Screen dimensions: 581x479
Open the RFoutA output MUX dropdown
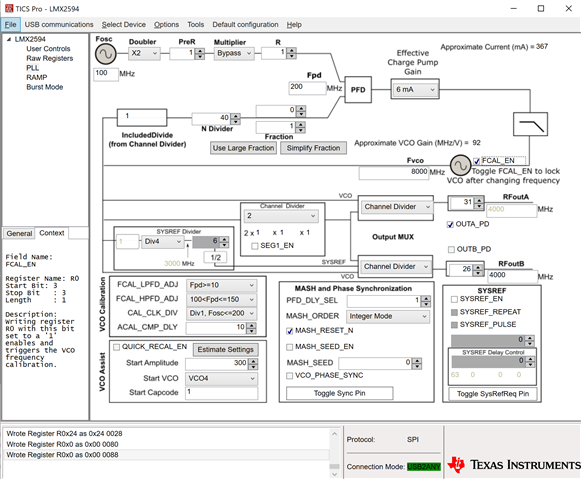point(396,207)
